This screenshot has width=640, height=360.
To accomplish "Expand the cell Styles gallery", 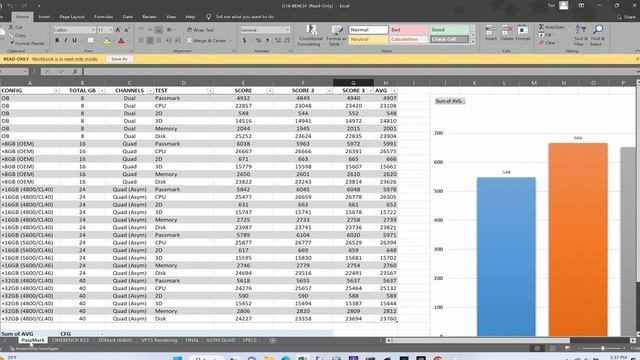I will tap(473, 42).
